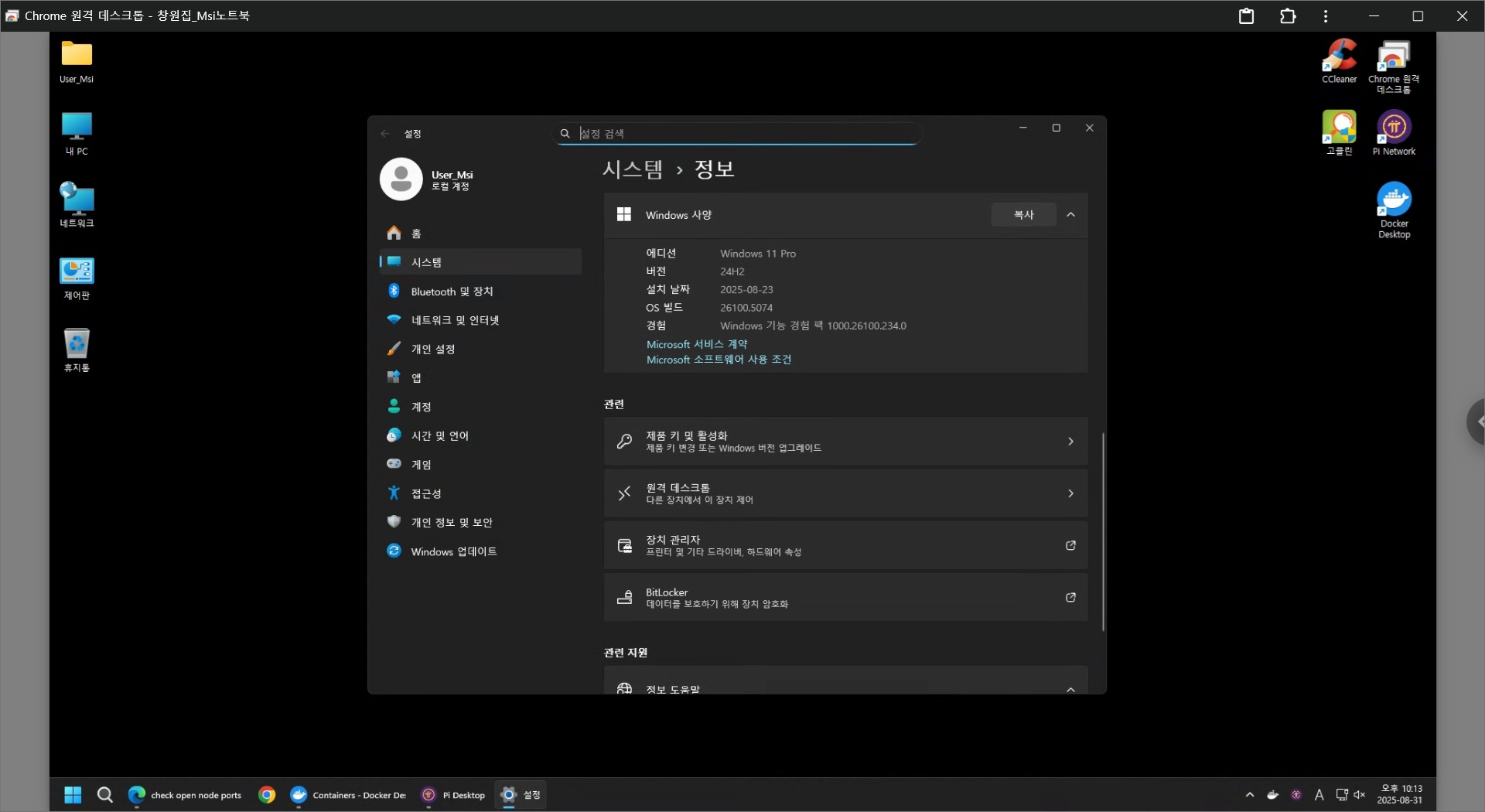
Task: Open 개인 정보 및 보안 settings
Action: tap(480, 523)
